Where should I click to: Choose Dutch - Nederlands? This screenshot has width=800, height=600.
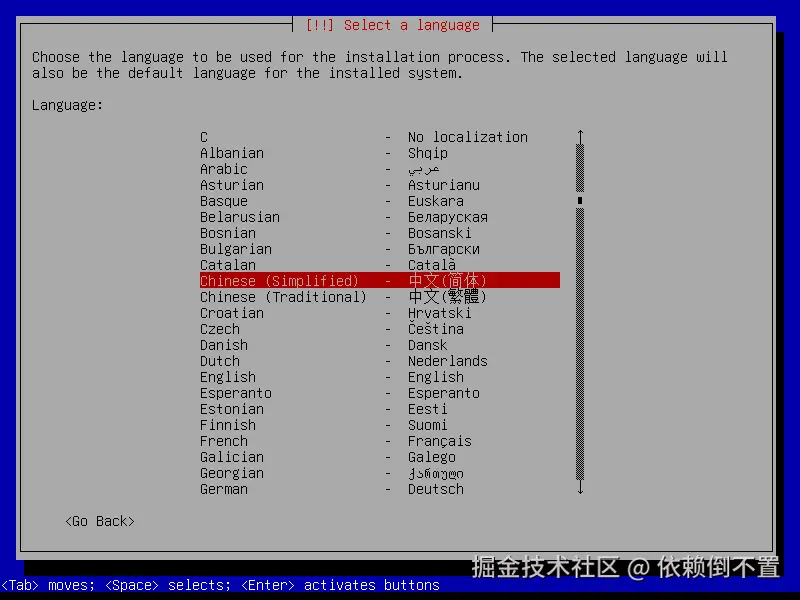click(x=380, y=361)
